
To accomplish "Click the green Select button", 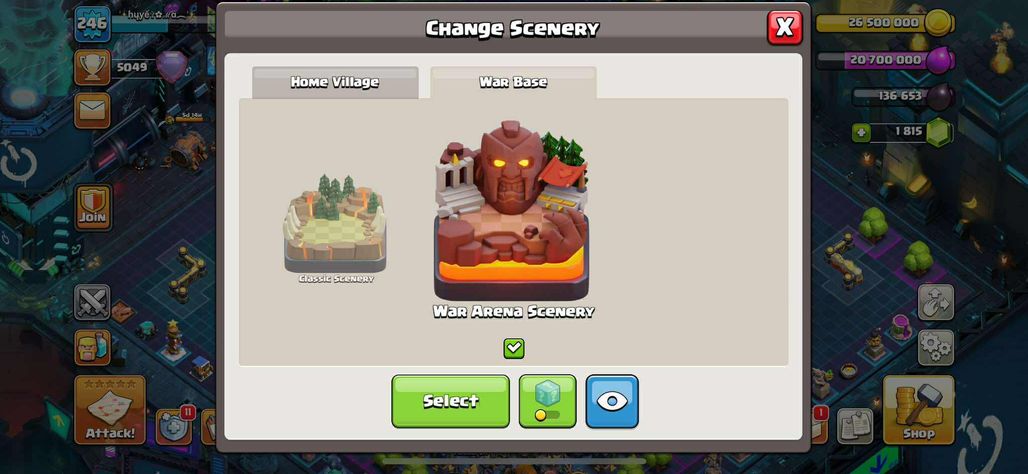I will point(450,401).
